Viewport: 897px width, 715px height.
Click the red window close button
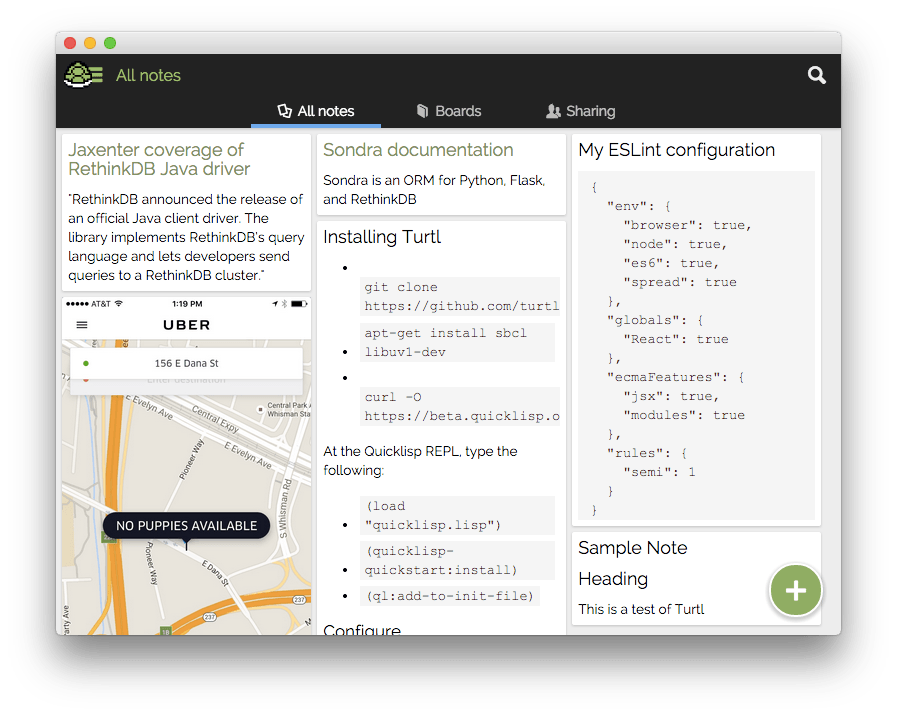click(x=70, y=43)
